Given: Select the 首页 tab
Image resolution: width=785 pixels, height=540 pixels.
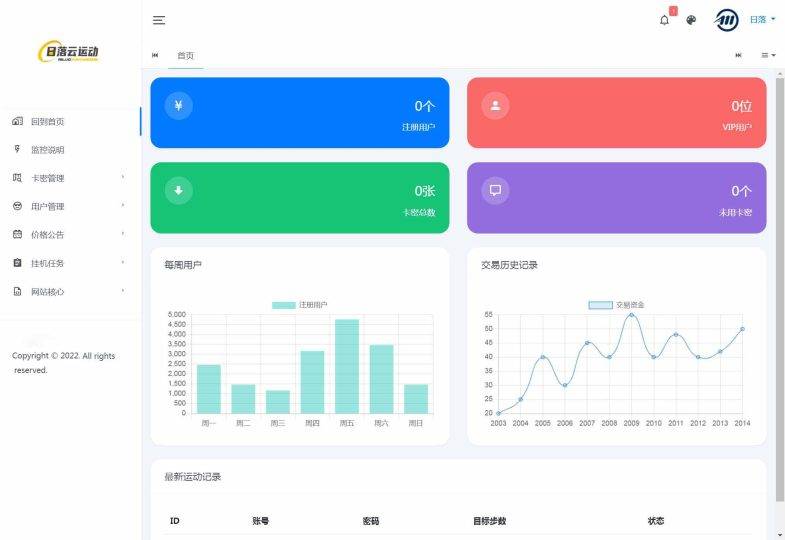Looking at the screenshot, I should click(x=185, y=55).
